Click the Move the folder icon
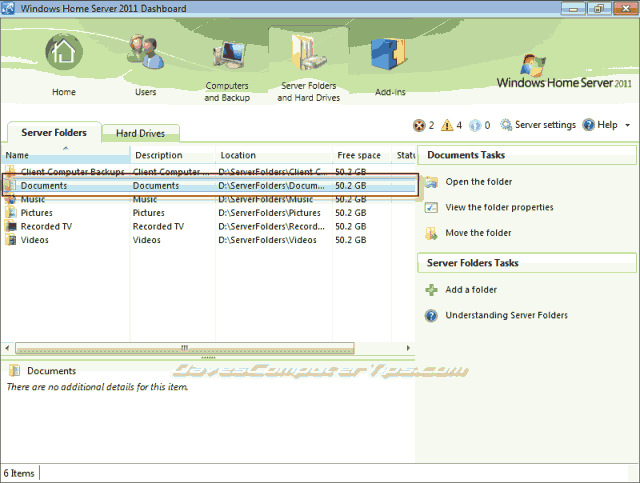Image resolution: width=640 pixels, height=483 pixels. pyautogui.click(x=431, y=233)
